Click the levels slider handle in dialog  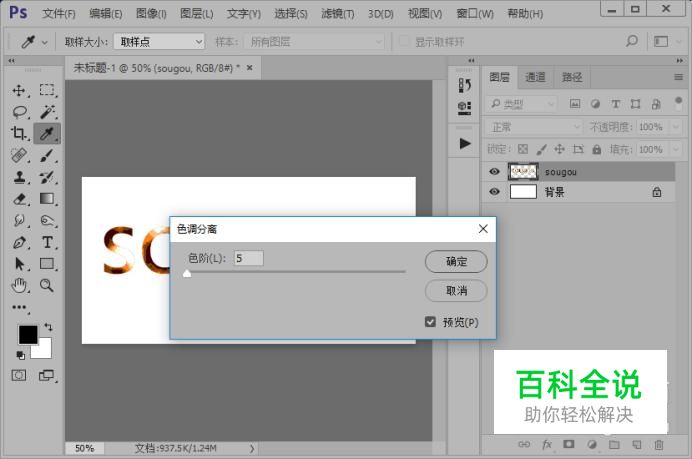187,273
